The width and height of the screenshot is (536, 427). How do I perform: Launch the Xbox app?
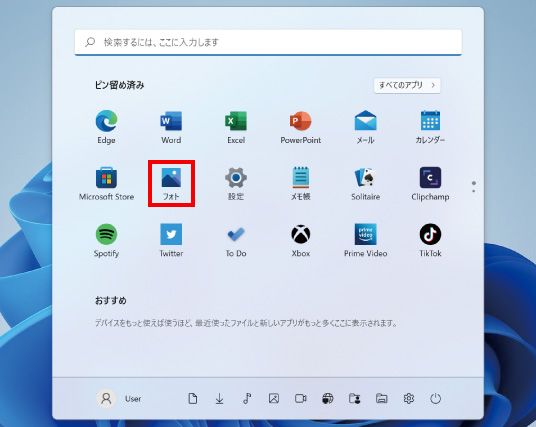[300, 240]
